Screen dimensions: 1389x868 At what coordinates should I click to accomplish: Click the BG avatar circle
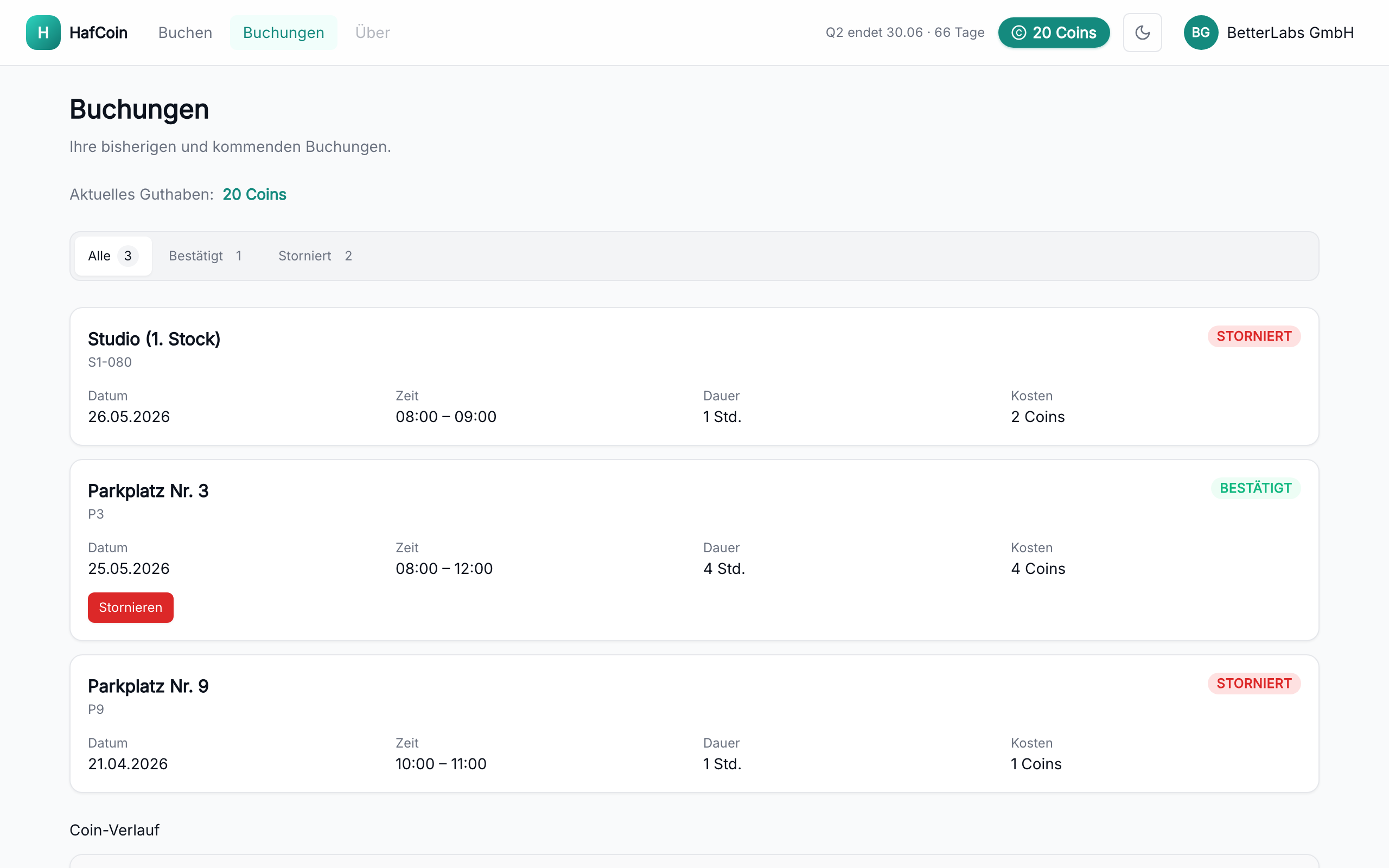(x=1201, y=33)
